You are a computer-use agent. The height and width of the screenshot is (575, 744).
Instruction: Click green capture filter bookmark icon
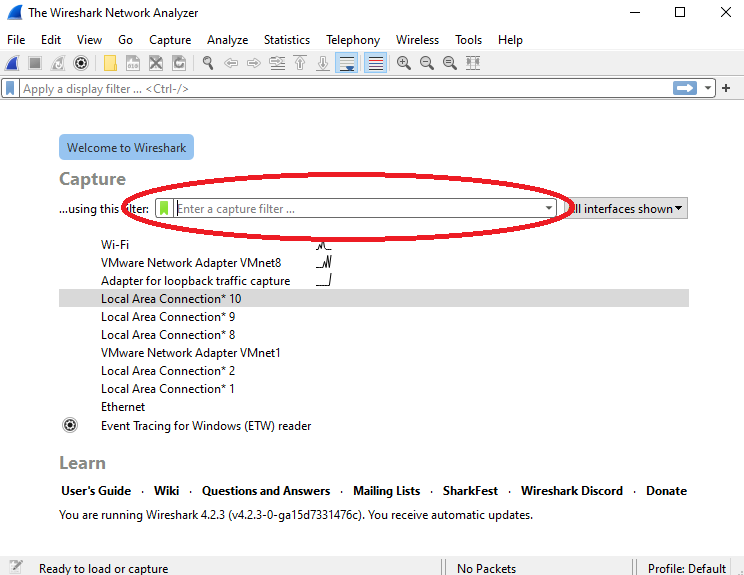point(164,209)
